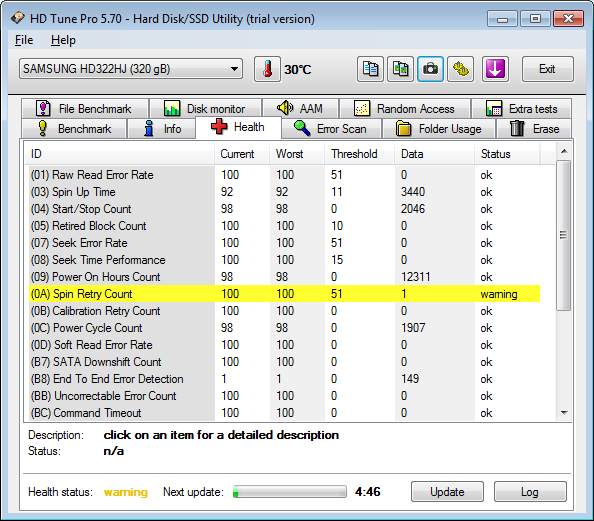
Task: Select the (0C) Power Cycle Count row
Action: tap(284, 328)
